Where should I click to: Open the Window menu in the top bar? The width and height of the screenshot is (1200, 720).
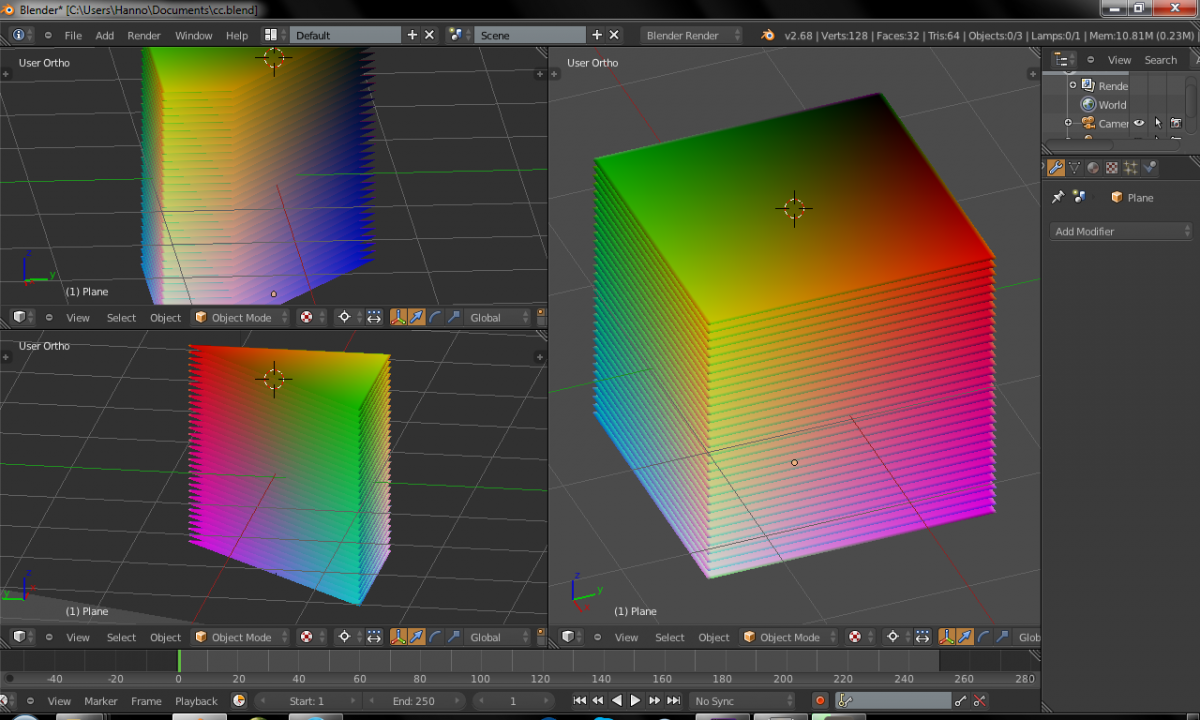tap(193, 35)
